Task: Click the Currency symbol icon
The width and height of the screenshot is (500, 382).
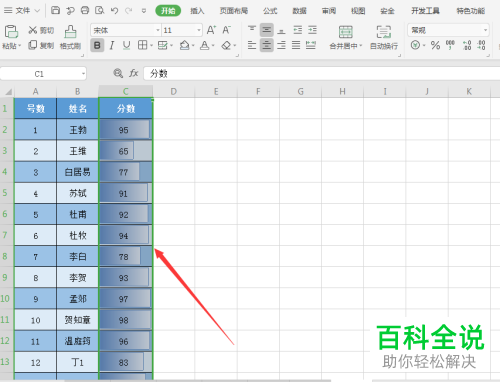Action: pyautogui.click(x=415, y=45)
